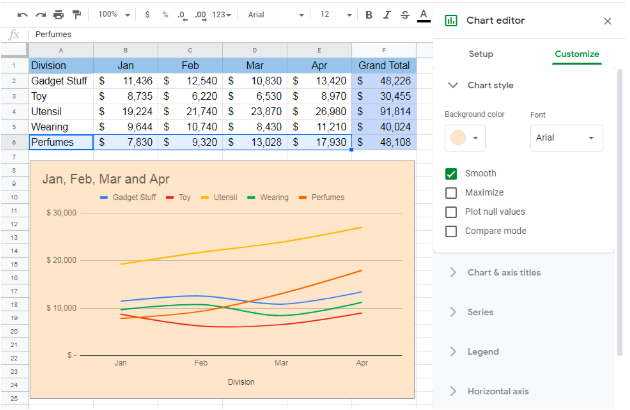This screenshot has width=630, height=410.
Task: Switch to the Customize tab
Action: coord(577,54)
